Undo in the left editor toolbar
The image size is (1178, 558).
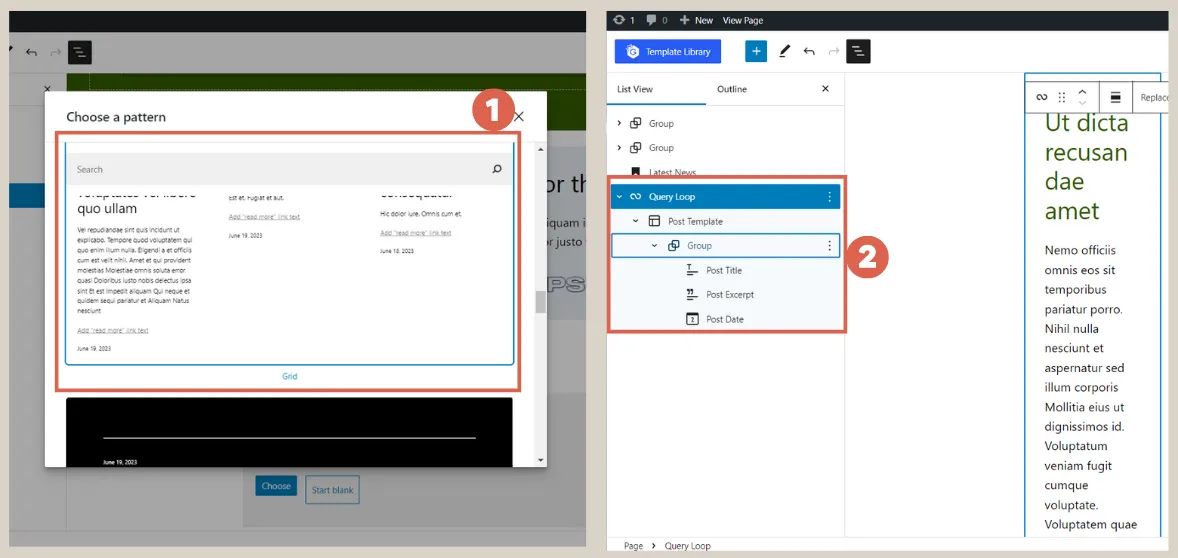coord(31,53)
